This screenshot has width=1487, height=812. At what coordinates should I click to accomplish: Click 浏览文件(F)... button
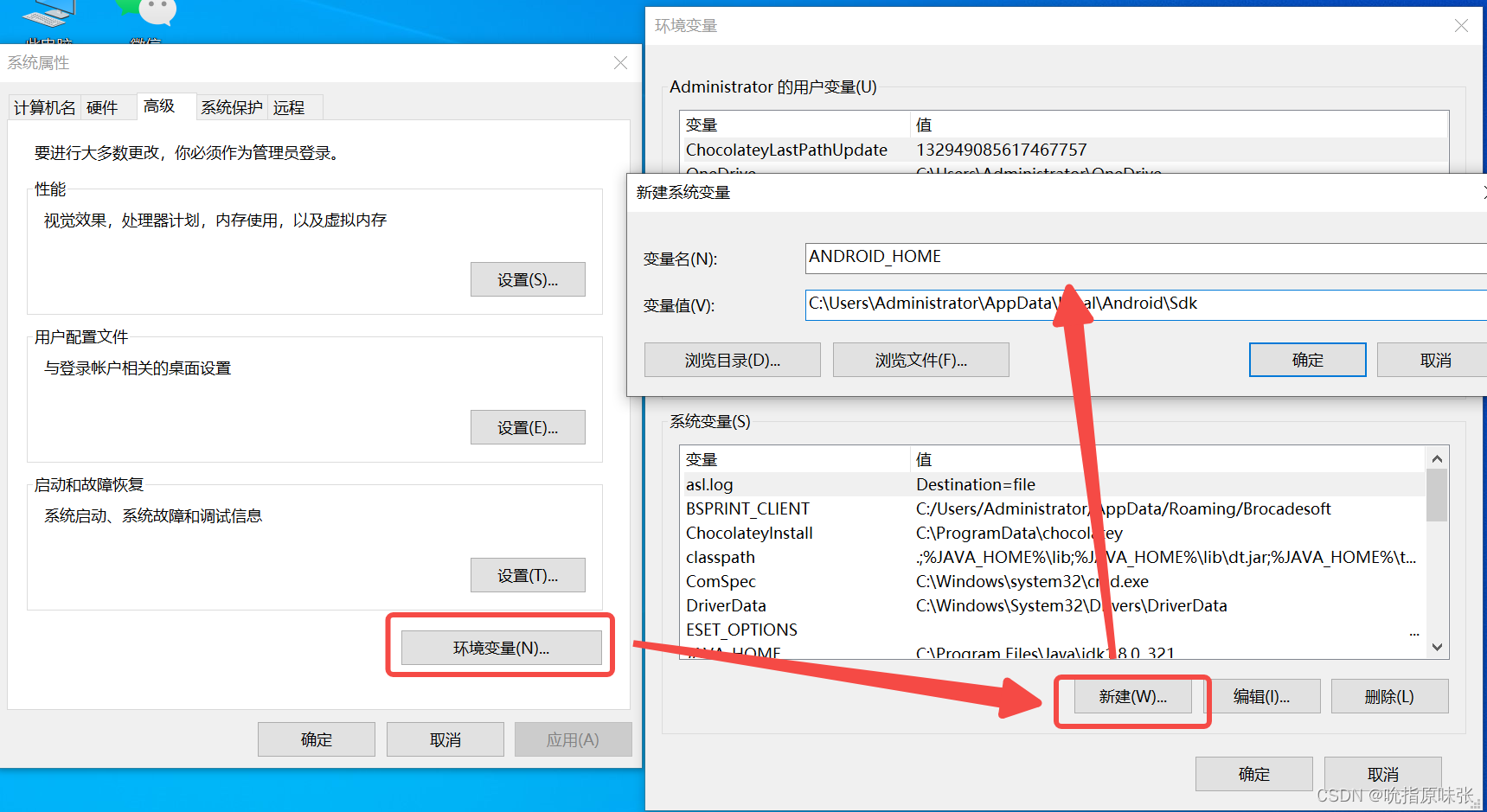coord(921,360)
